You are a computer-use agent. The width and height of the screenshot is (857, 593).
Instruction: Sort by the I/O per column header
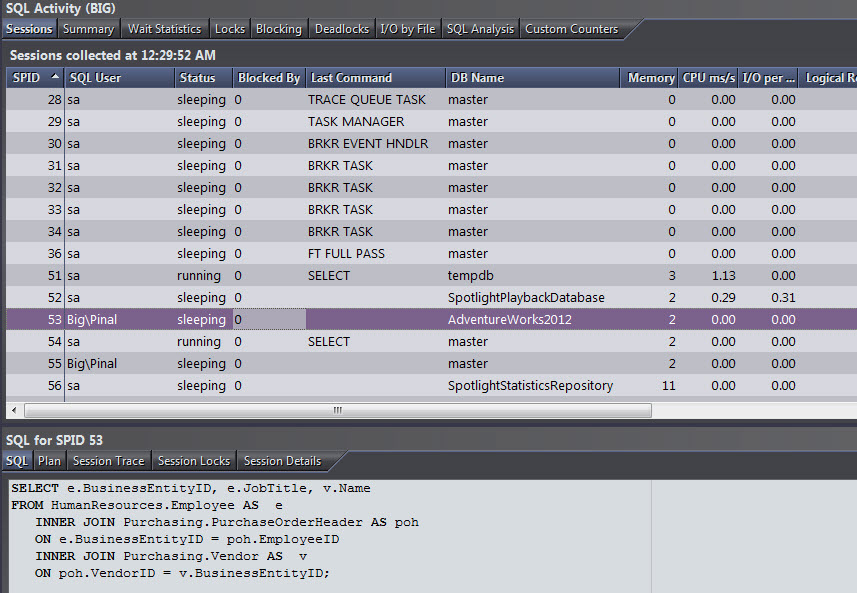pyautogui.click(x=768, y=78)
